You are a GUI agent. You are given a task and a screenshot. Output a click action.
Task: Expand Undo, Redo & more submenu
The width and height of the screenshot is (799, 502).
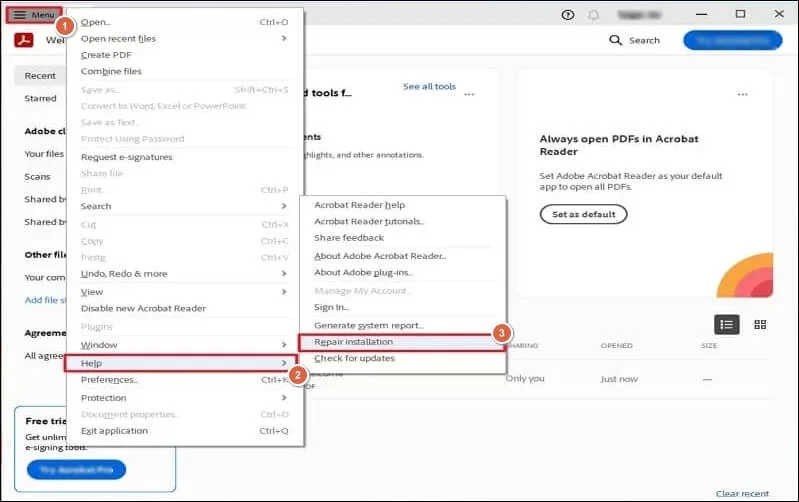[x=184, y=274]
